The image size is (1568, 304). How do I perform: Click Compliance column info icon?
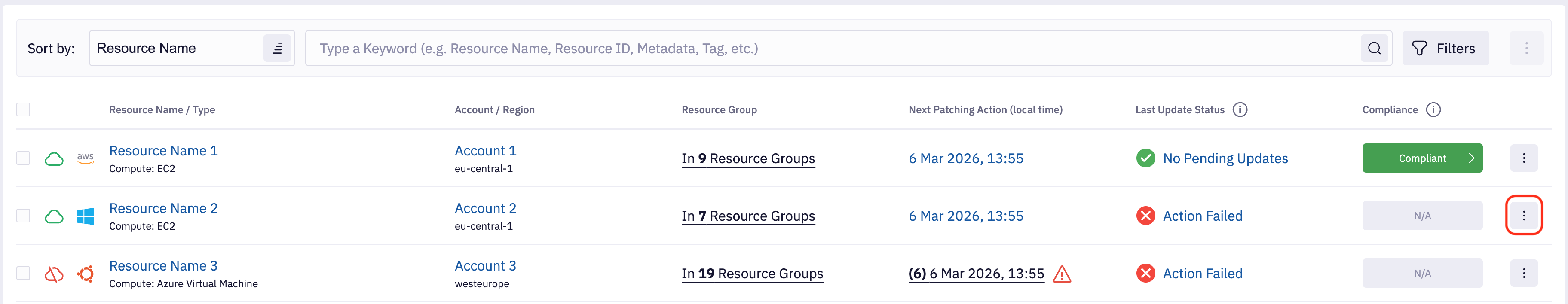coord(1433,109)
